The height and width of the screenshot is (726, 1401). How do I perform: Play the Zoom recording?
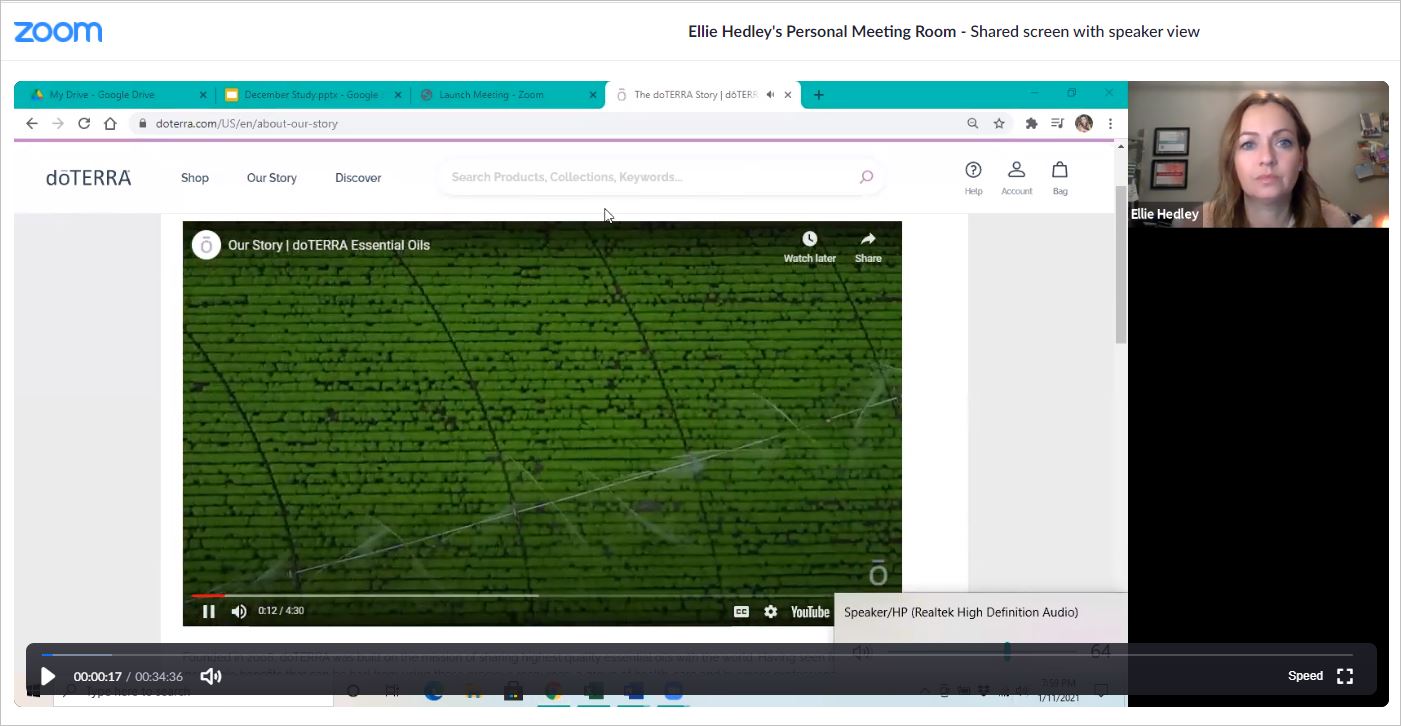point(47,676)
